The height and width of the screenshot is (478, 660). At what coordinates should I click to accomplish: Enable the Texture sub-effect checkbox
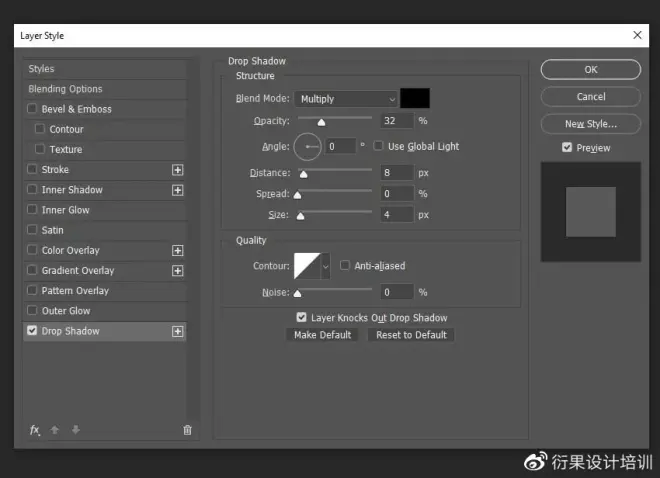point(40,149)
